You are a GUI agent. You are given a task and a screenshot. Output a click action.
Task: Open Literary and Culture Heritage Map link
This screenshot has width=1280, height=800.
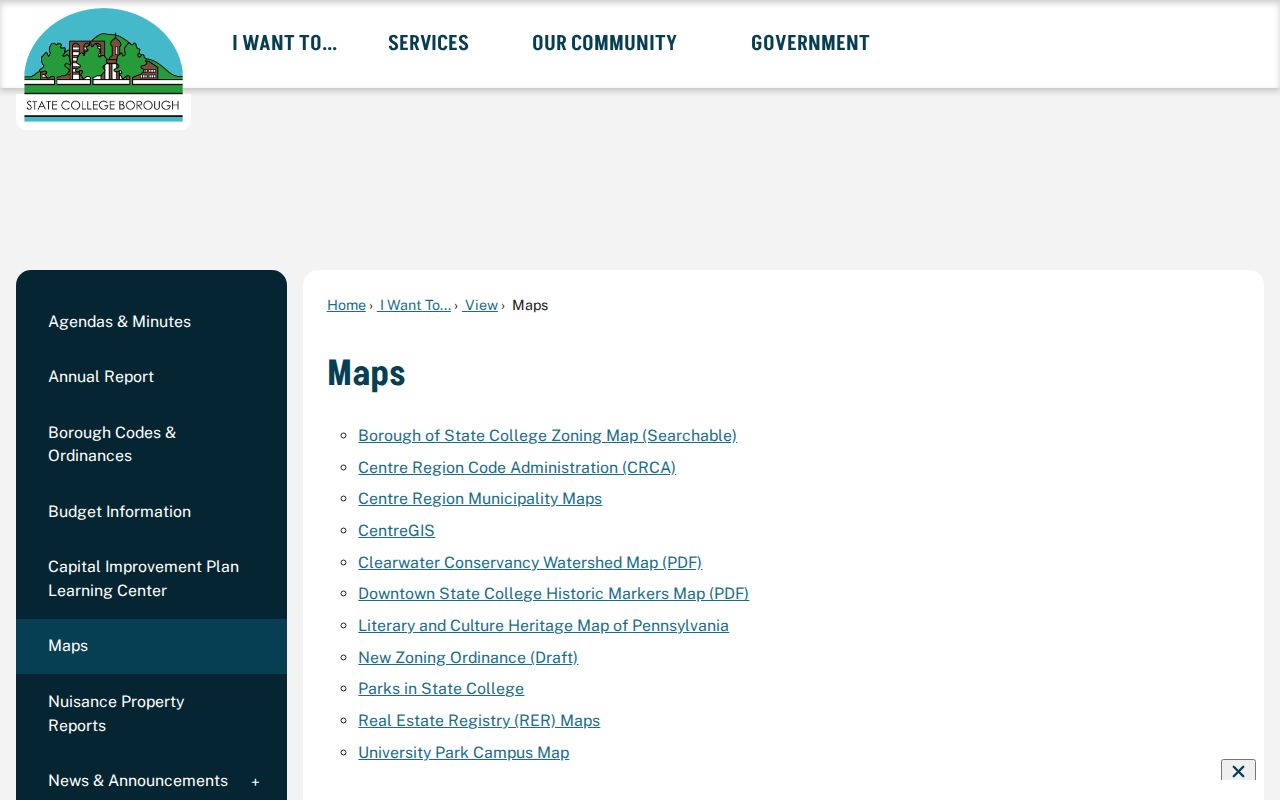pyautogui.click(x=543, y=626)
